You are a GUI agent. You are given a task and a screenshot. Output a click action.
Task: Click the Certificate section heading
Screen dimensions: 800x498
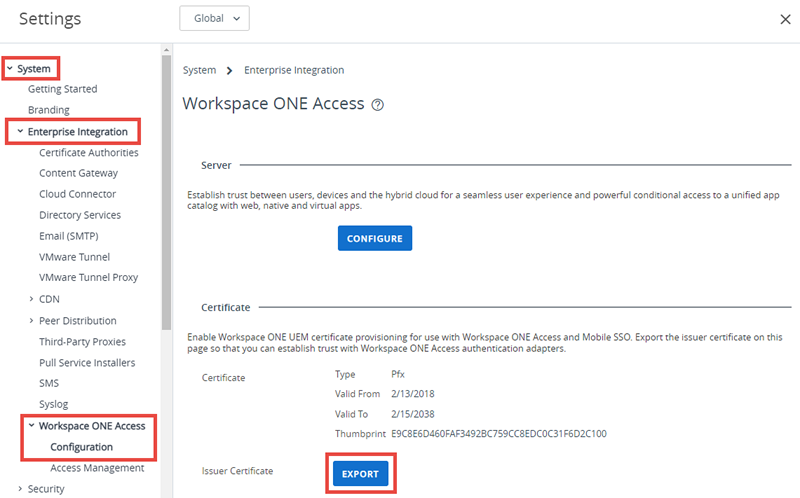coord(226,308)
